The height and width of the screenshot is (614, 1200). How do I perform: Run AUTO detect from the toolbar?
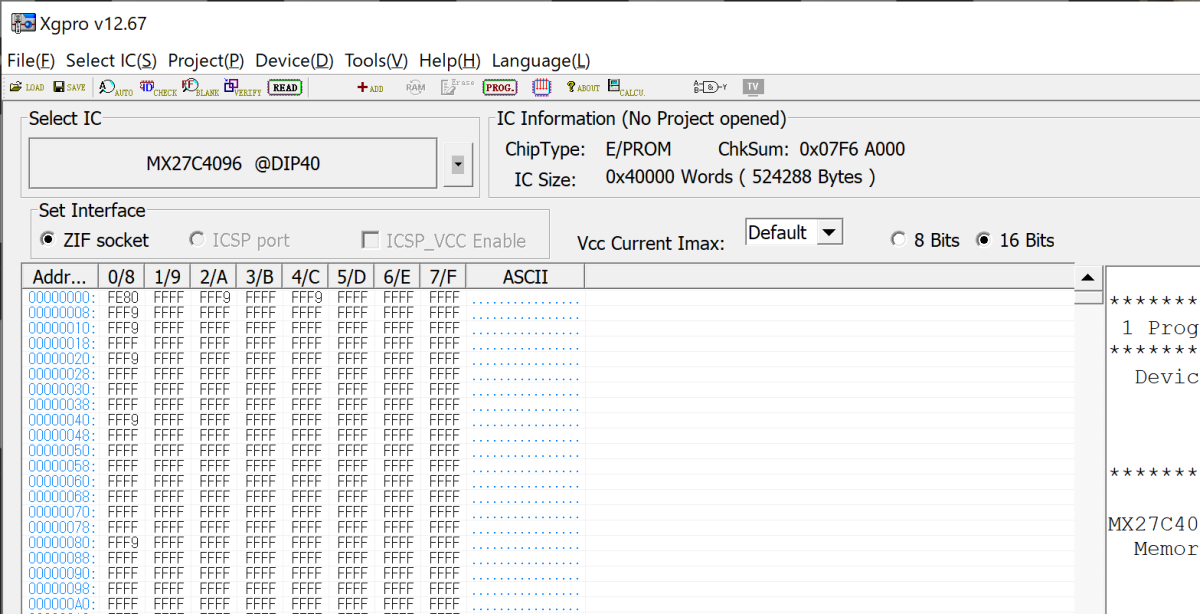pos(116,87)
